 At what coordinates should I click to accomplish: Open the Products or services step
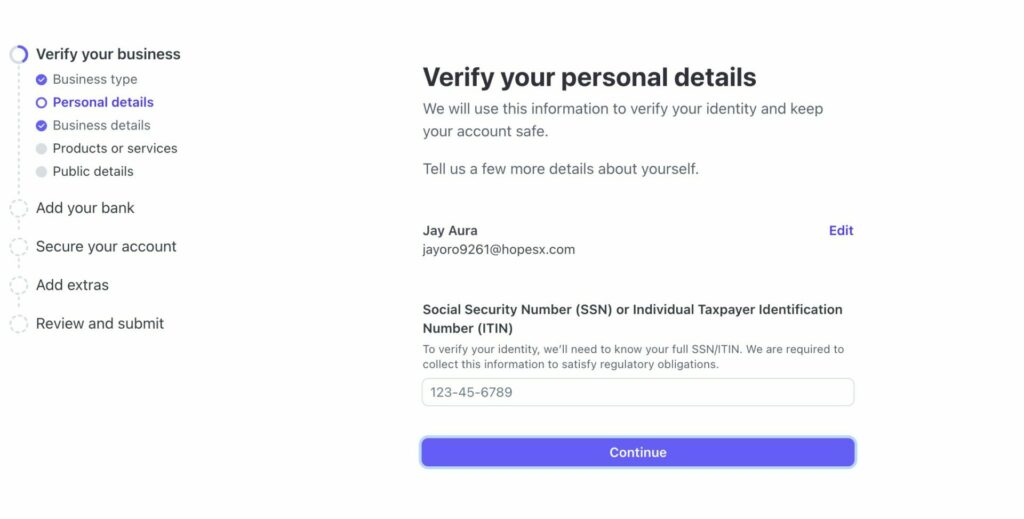(115, 149)
